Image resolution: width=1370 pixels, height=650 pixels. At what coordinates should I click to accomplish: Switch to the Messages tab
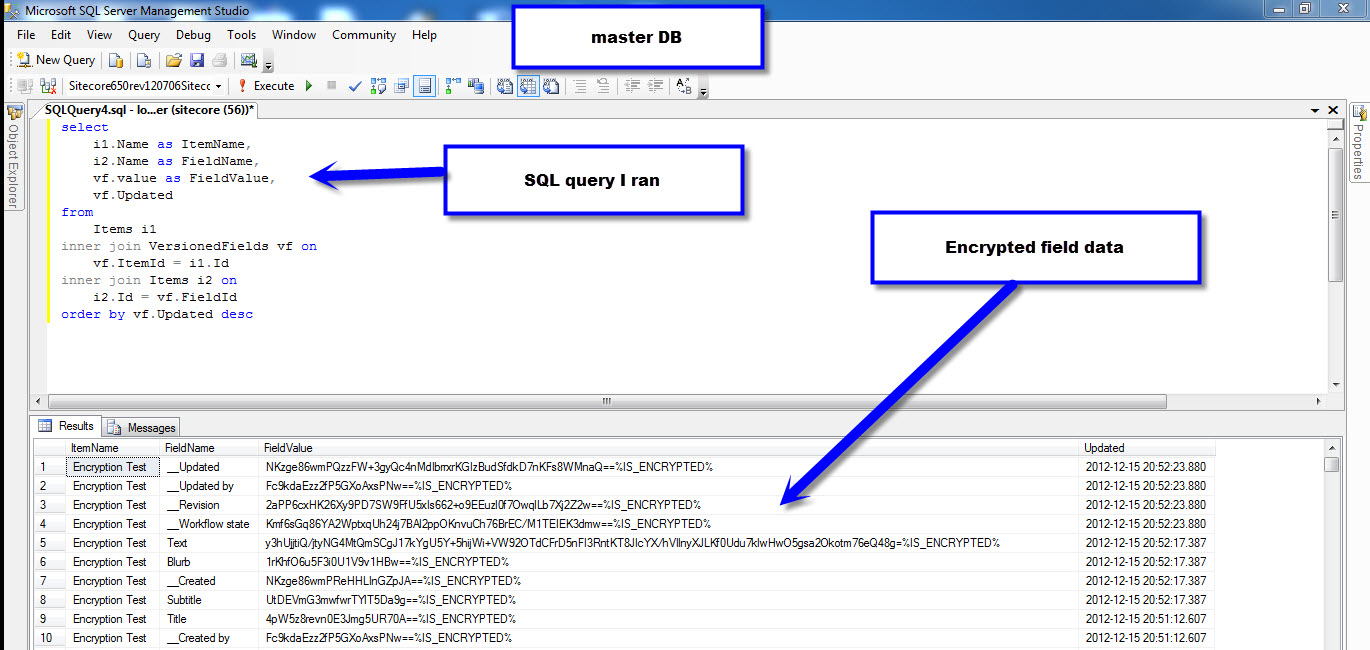[x=142, y=427]
